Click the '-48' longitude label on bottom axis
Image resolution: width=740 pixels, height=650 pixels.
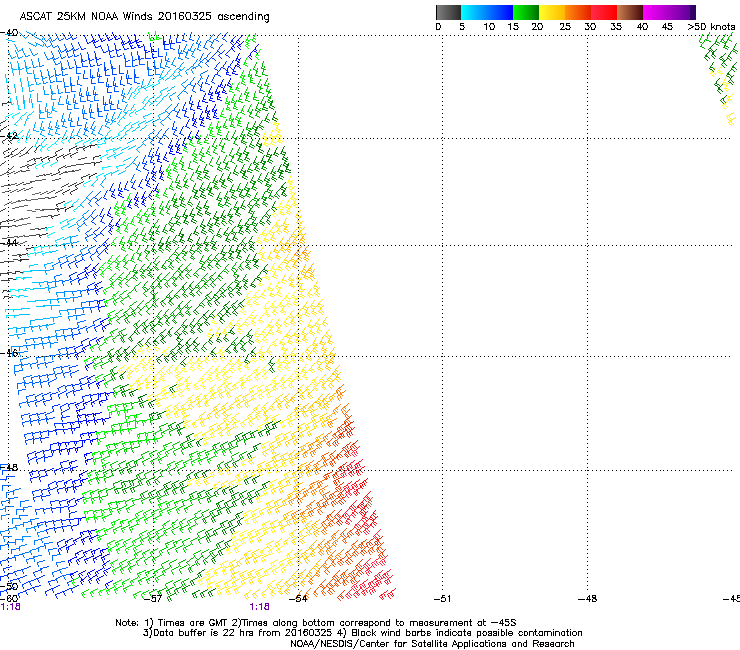(588, 599)
